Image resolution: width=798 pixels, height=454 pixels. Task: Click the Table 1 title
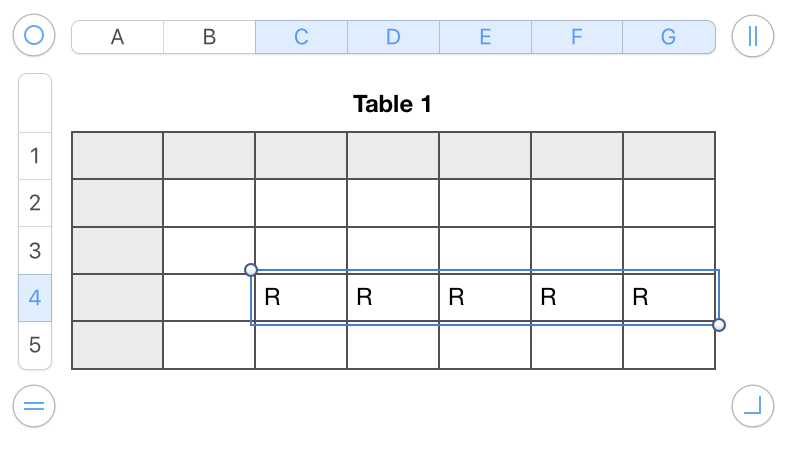pyautogui.click(x=392, y=104)
